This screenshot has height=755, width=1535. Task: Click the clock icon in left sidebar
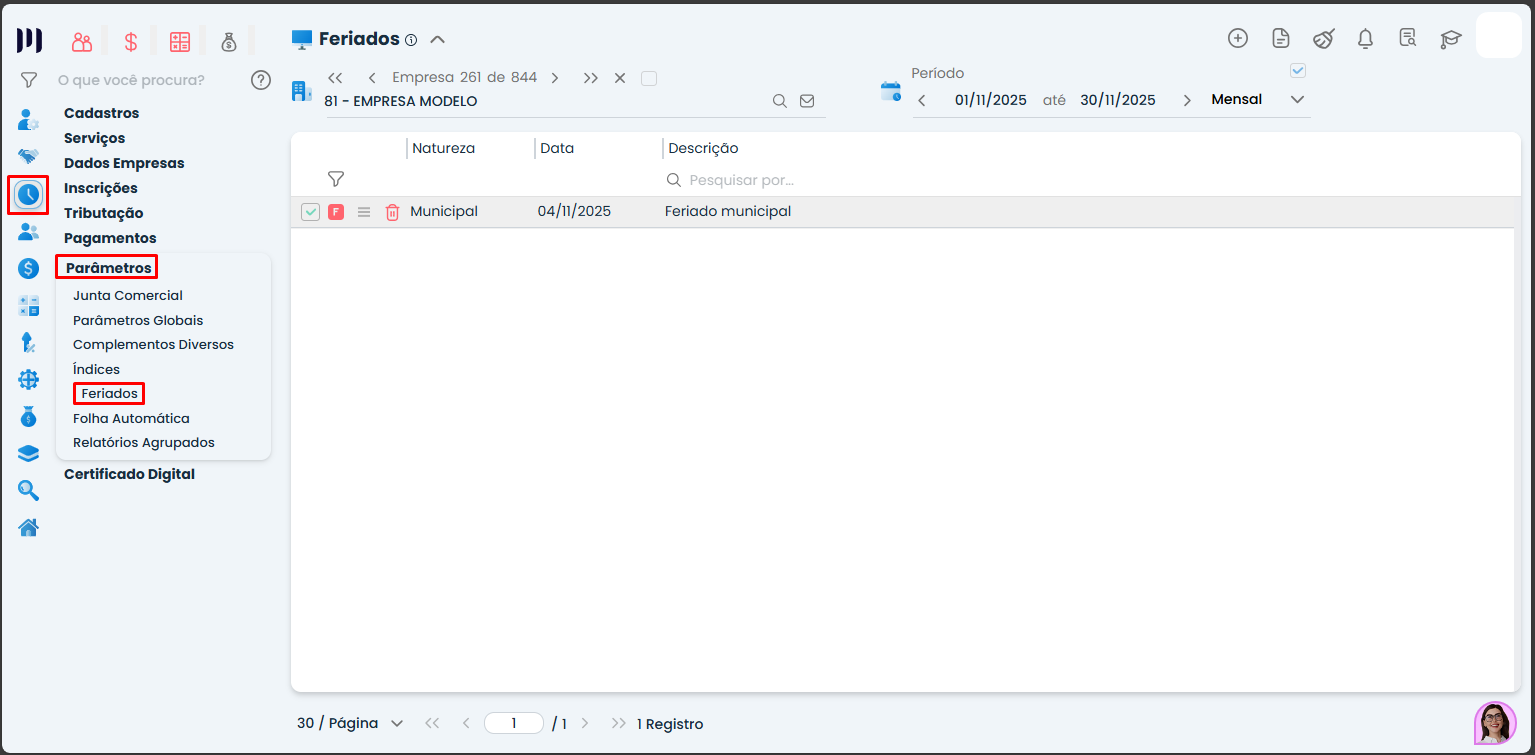28,194
